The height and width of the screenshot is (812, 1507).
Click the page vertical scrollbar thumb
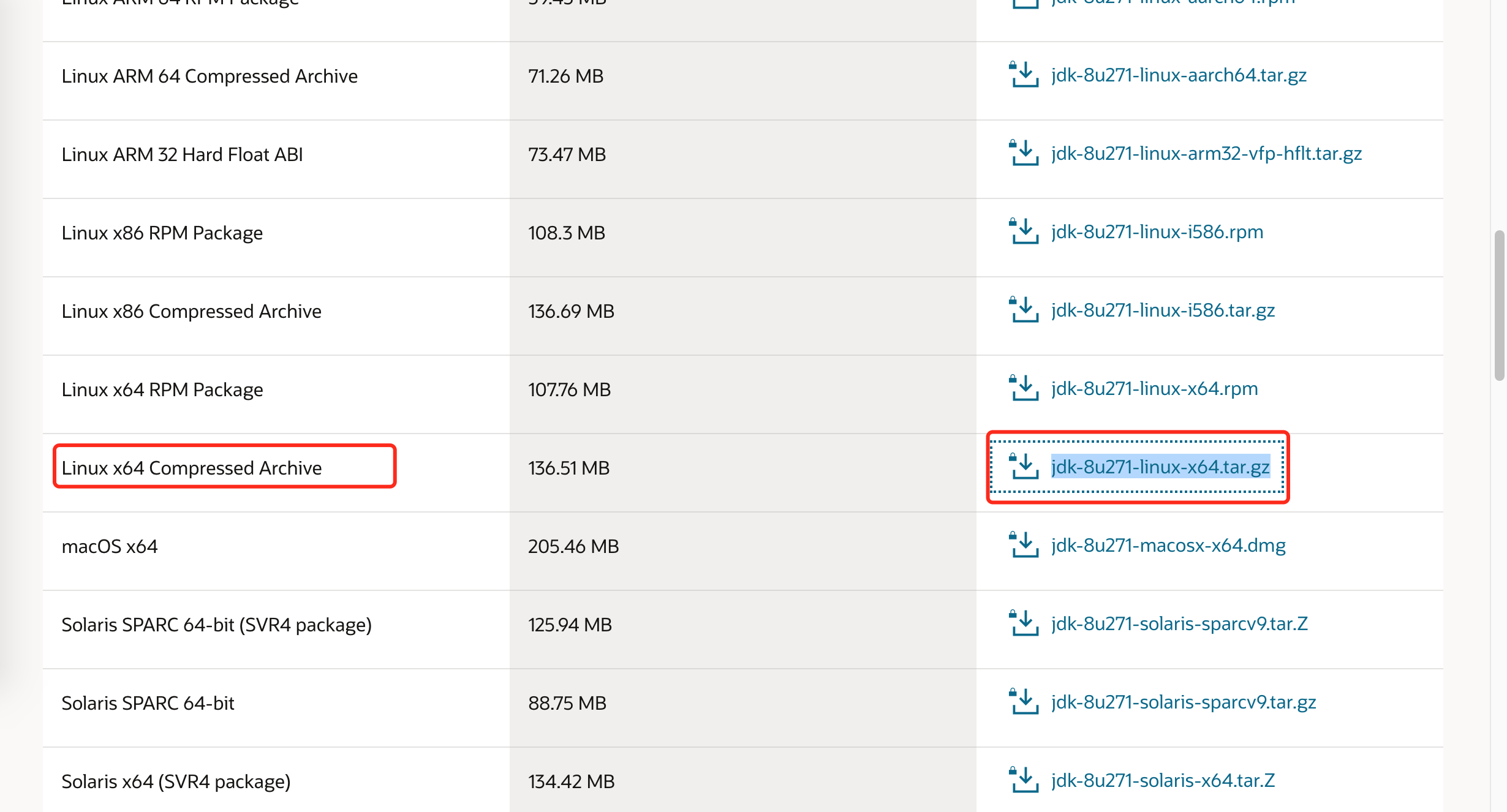1499,305
